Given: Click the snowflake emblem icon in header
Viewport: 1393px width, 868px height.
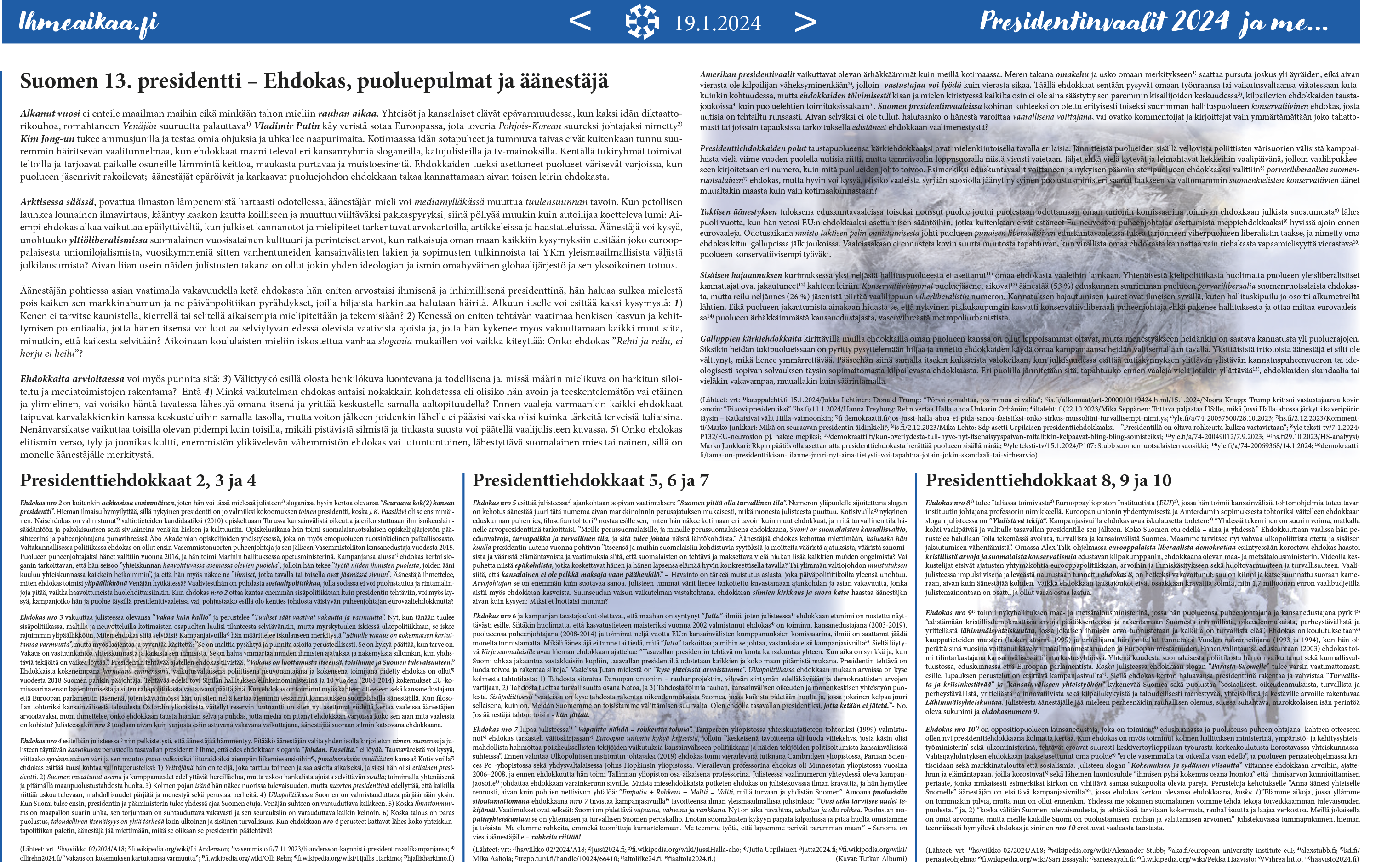Looking at the screenshot, I should coord(642,22).
